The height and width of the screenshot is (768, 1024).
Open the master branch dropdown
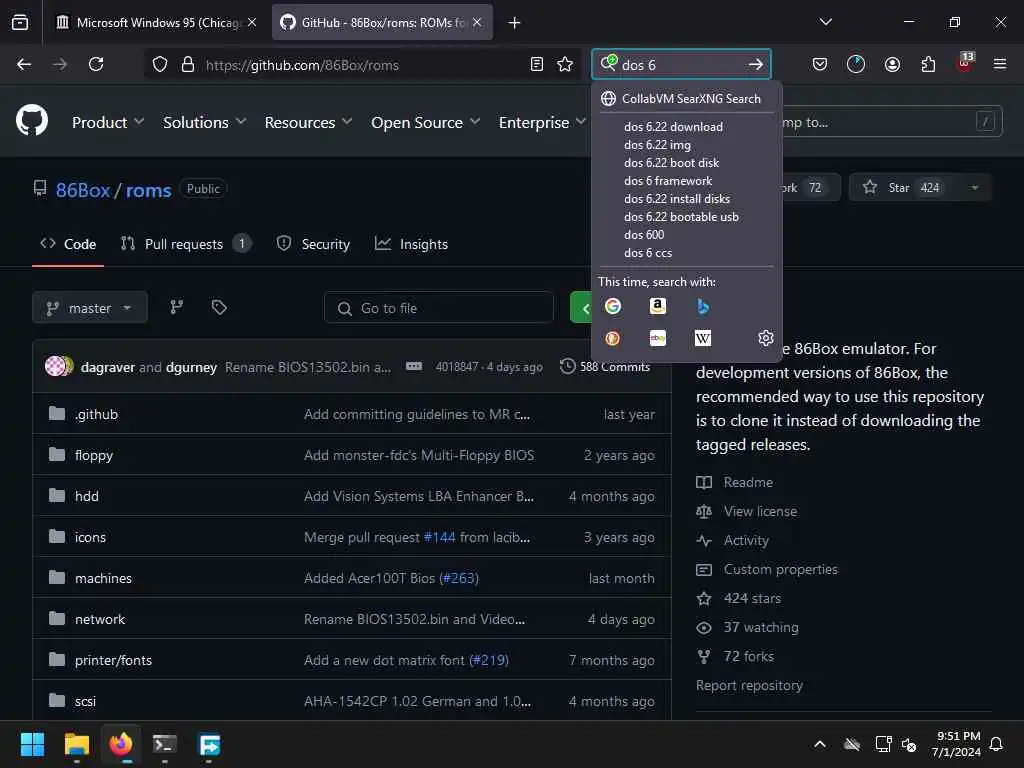click(x=90, y=308)
